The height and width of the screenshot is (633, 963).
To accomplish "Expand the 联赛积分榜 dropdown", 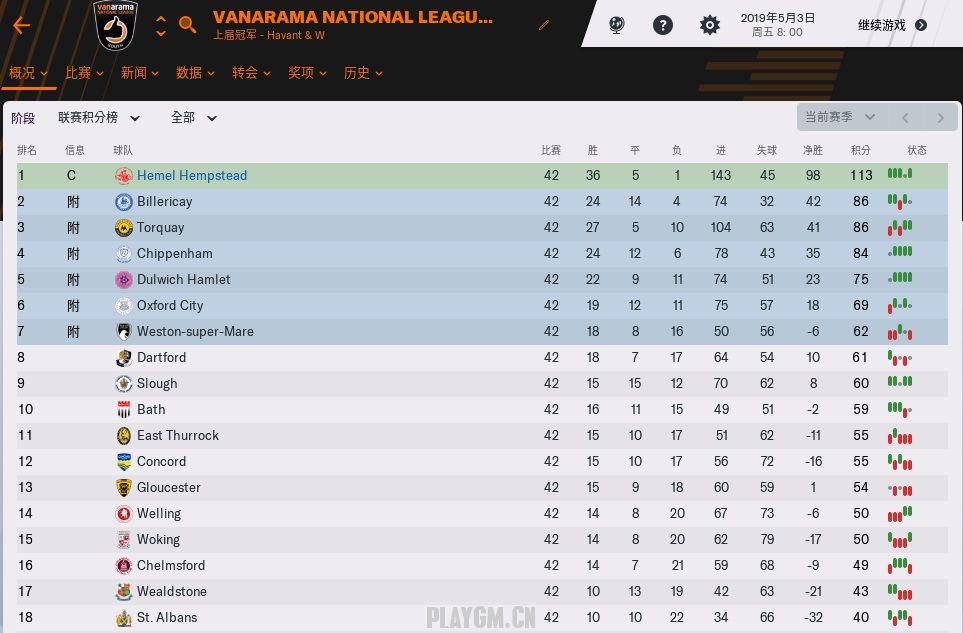I will [99, 117].
